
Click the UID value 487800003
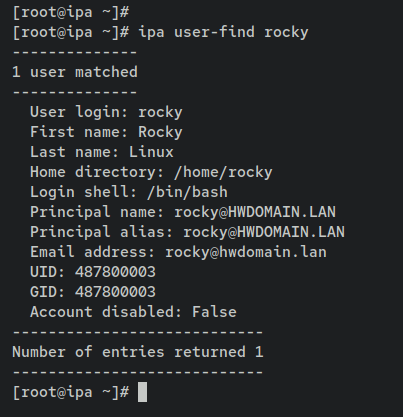115,272
